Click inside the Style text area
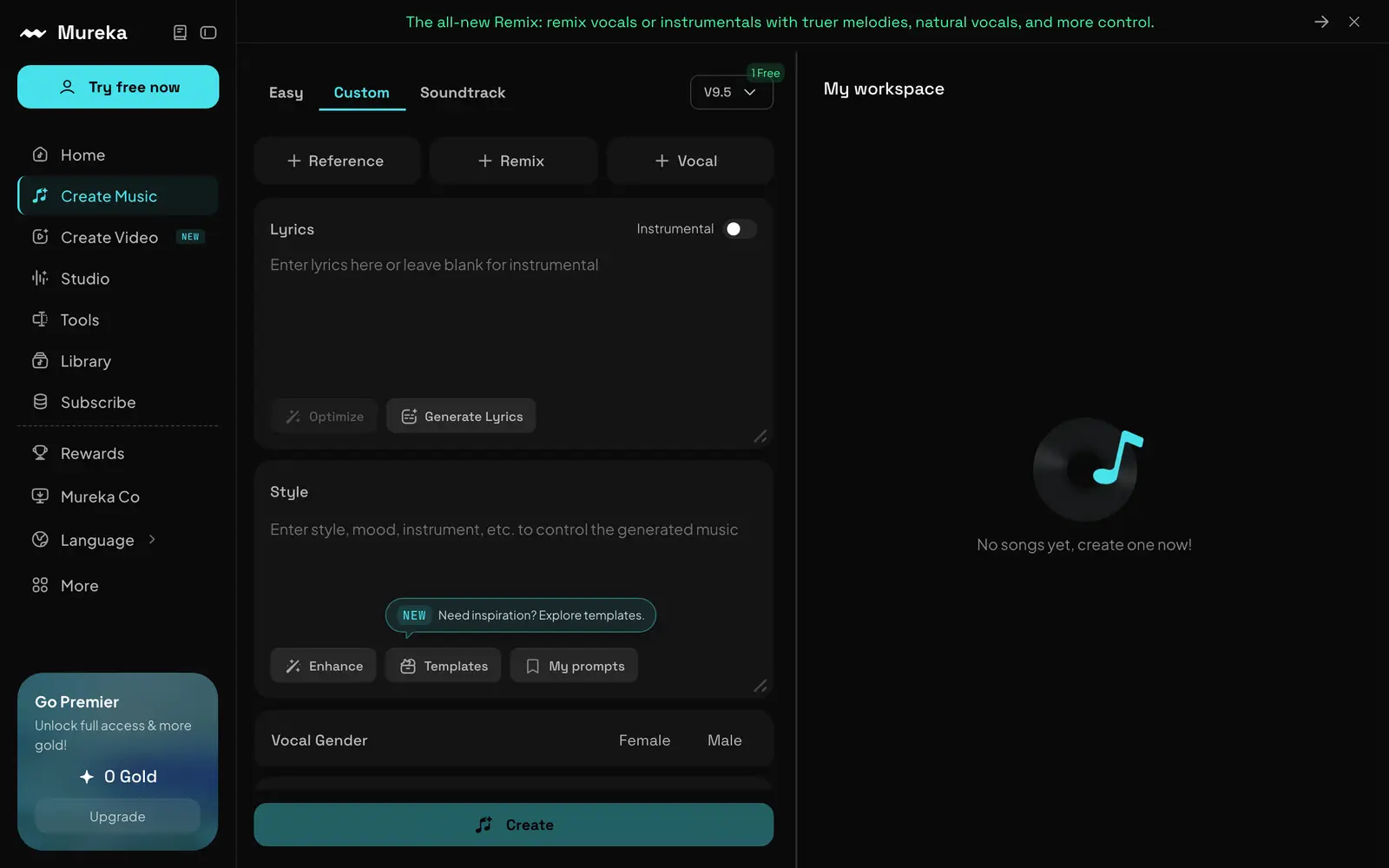1389x868 pixels. click(512, 556)
